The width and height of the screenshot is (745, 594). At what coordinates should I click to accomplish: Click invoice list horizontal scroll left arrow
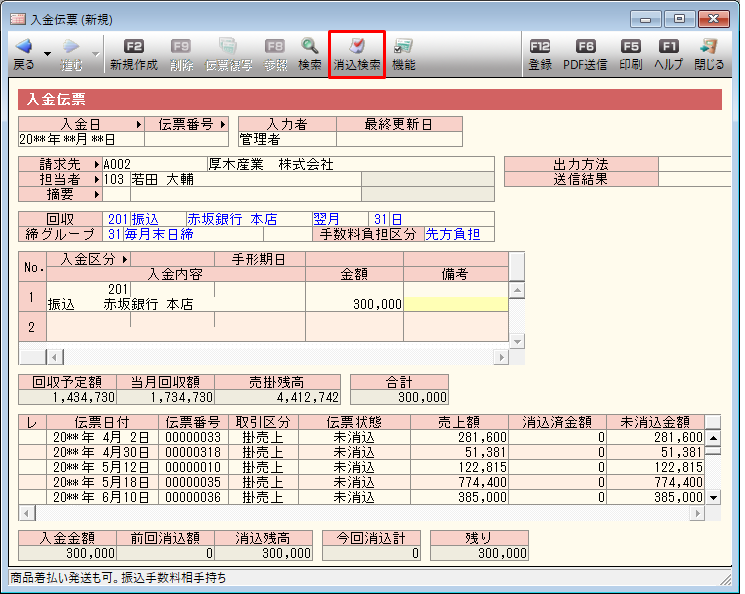[27, 514]
